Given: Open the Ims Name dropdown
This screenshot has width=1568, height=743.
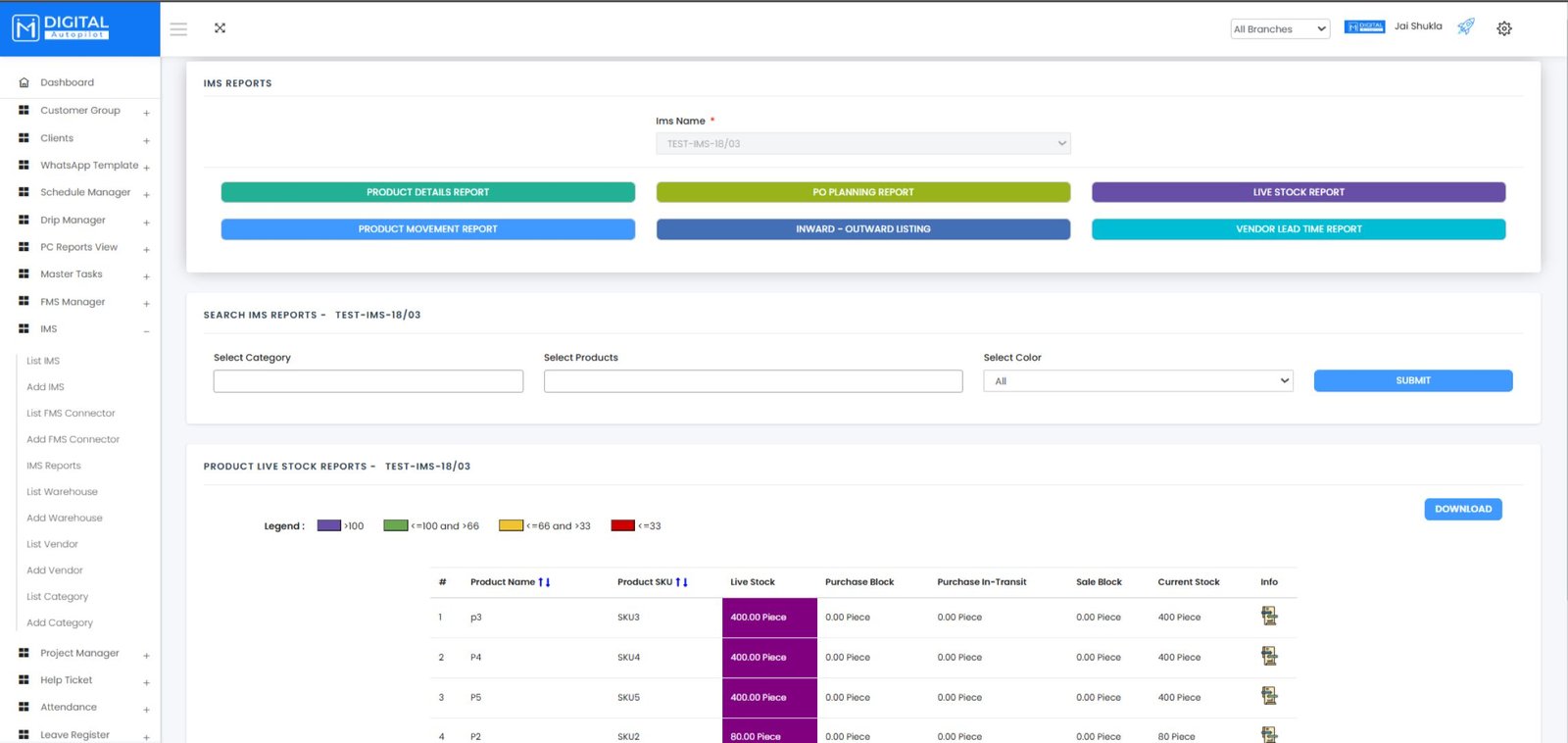Looking at the screenshot, I should point(862,144).
